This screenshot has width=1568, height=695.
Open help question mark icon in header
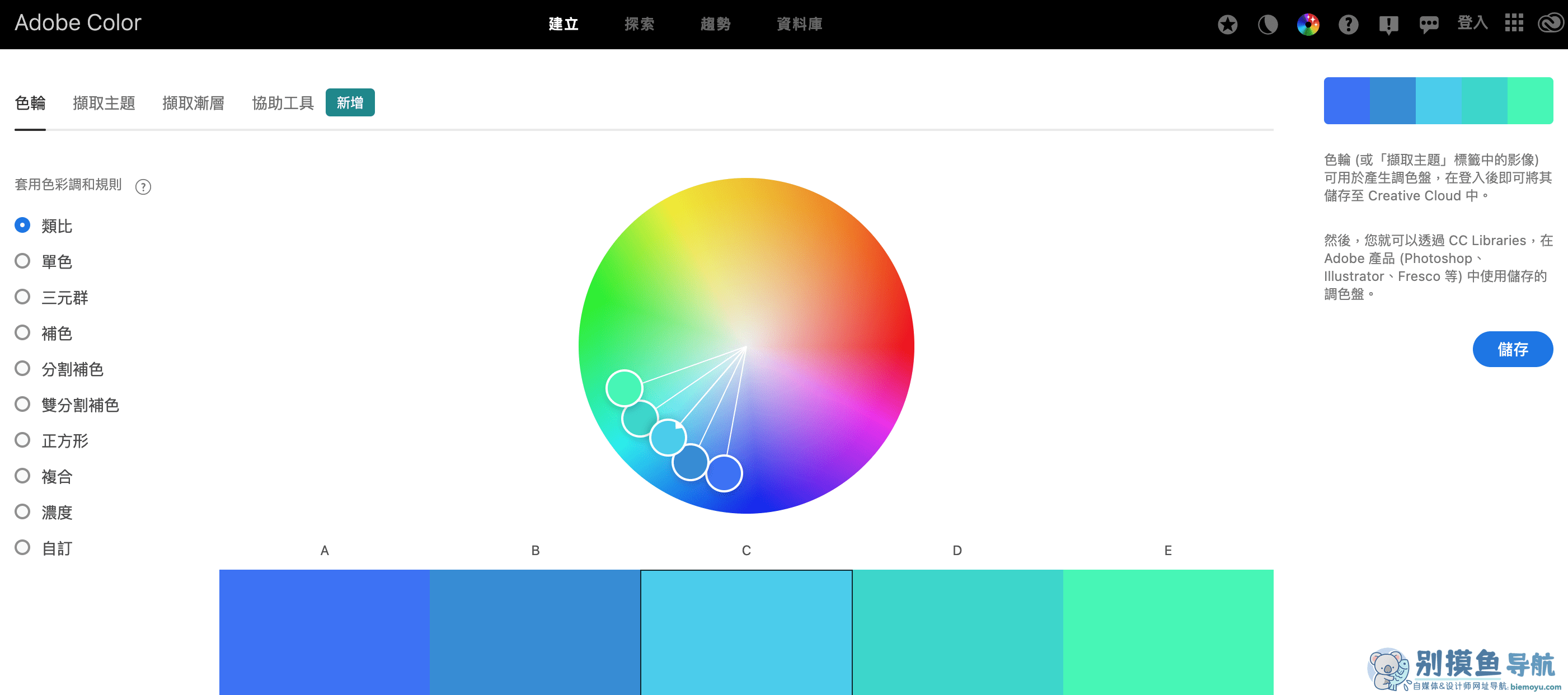[x=1348, y=25]
